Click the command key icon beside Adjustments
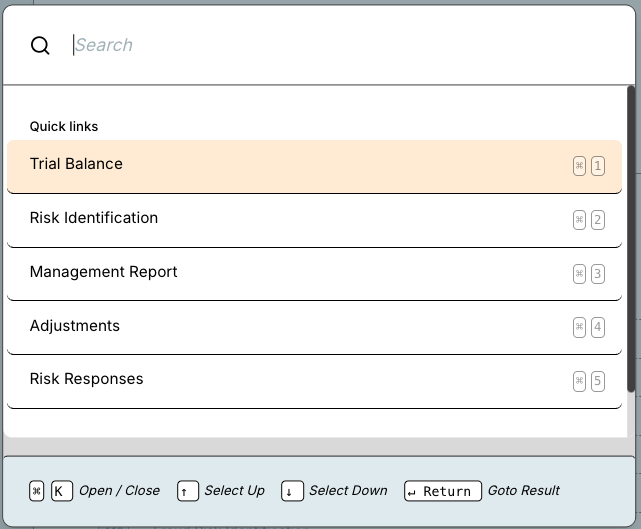The image size is (641, 529). point(579,327)
